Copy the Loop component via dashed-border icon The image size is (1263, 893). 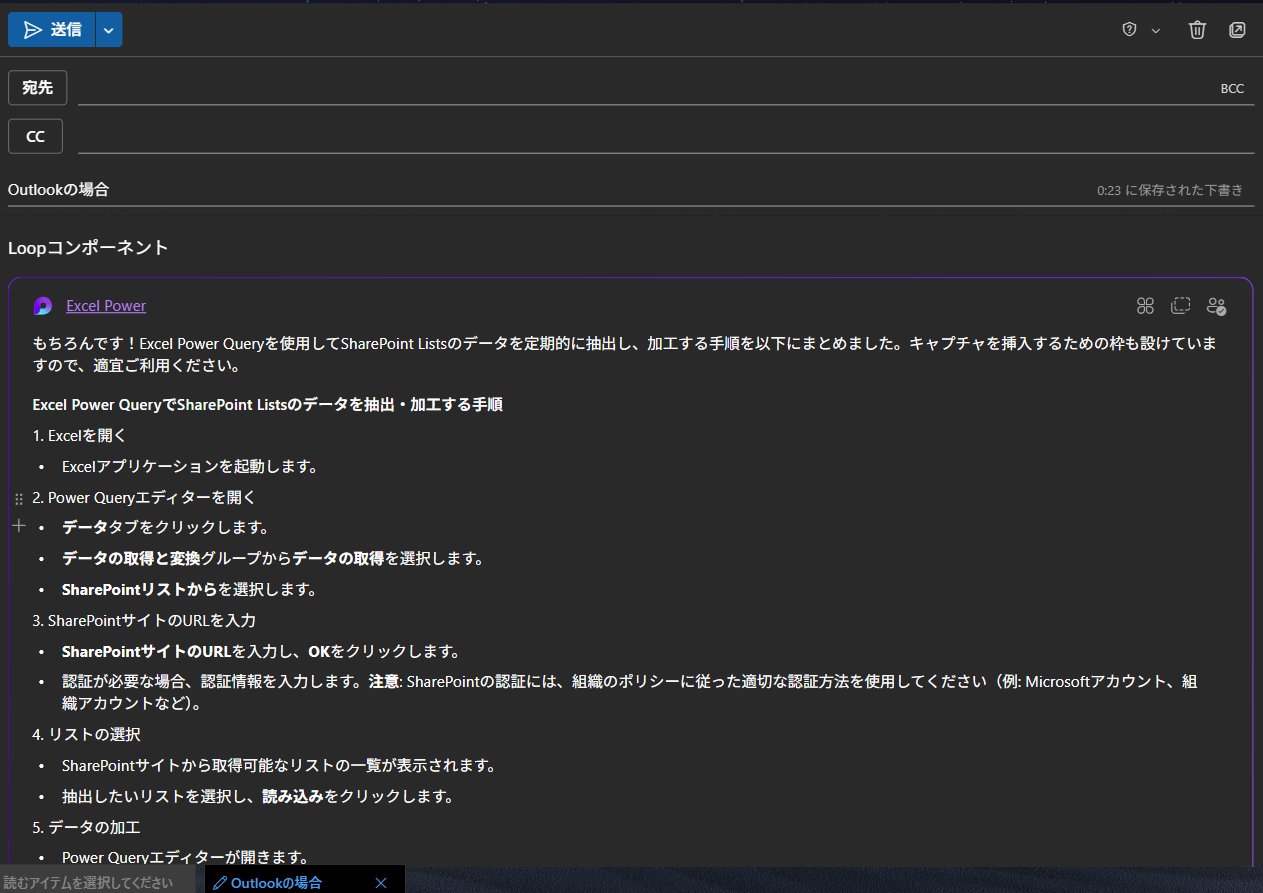[1180, 306]
